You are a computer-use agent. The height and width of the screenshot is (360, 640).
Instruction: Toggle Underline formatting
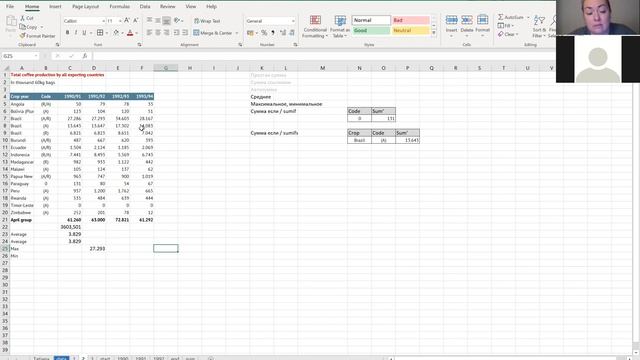[84, 33]
